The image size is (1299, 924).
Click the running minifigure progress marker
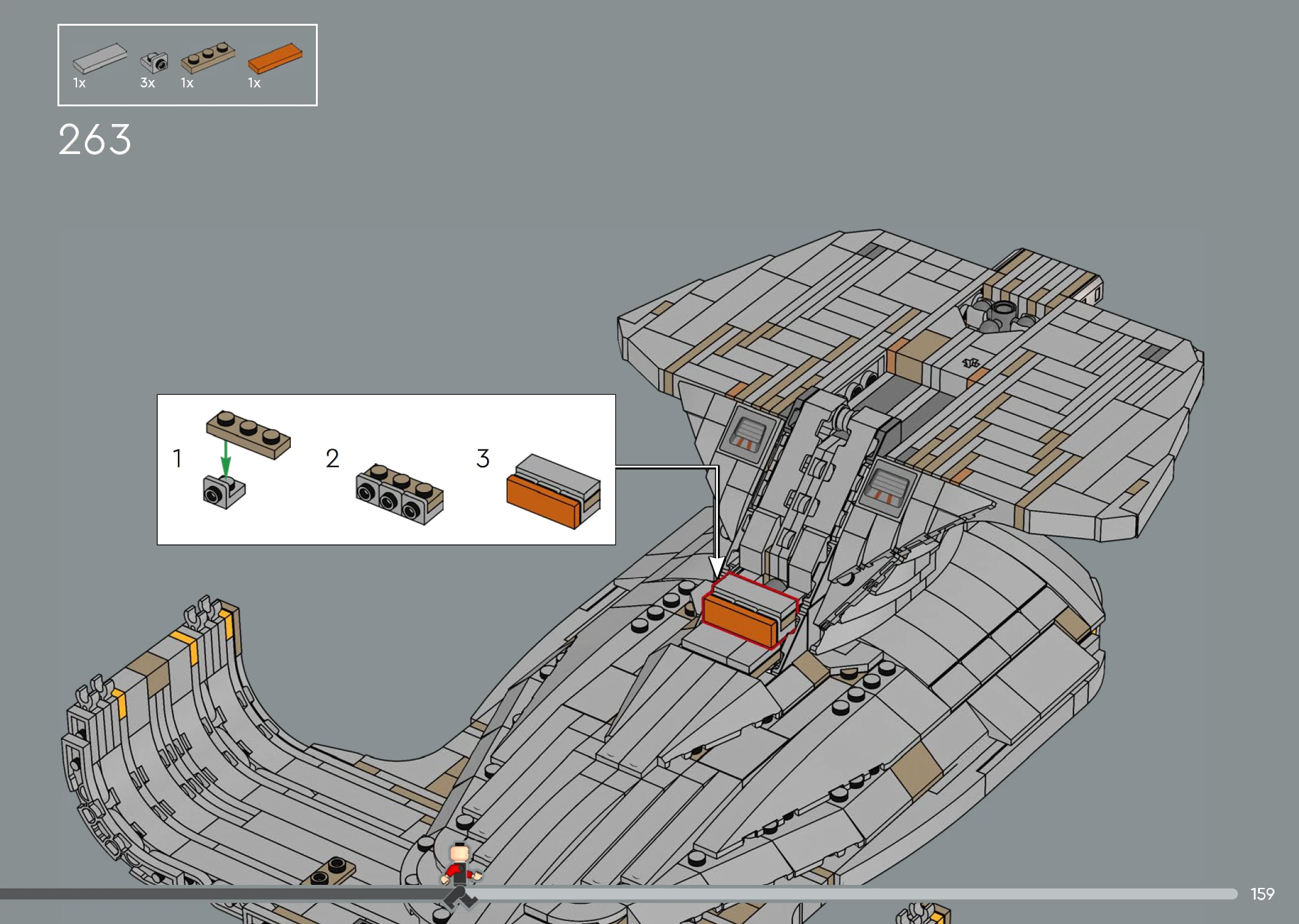(461, 875)
